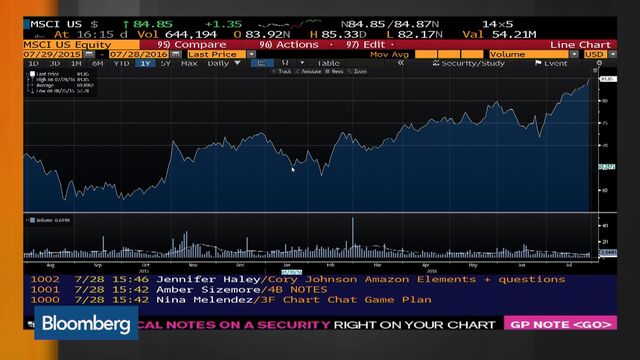
Task: Open message 1001 from Amber Sizemore
Action: [x=178, y=289]
